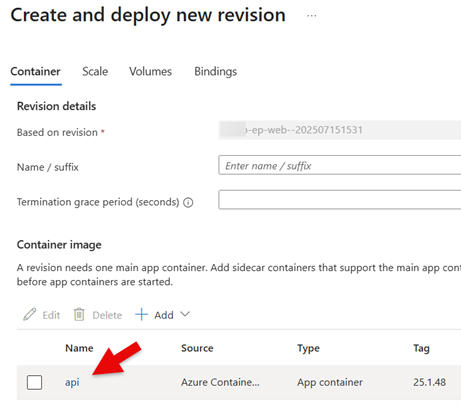Click the Add plus icon
This screenshot has height=405, width=461.
[x=141, y=314]
